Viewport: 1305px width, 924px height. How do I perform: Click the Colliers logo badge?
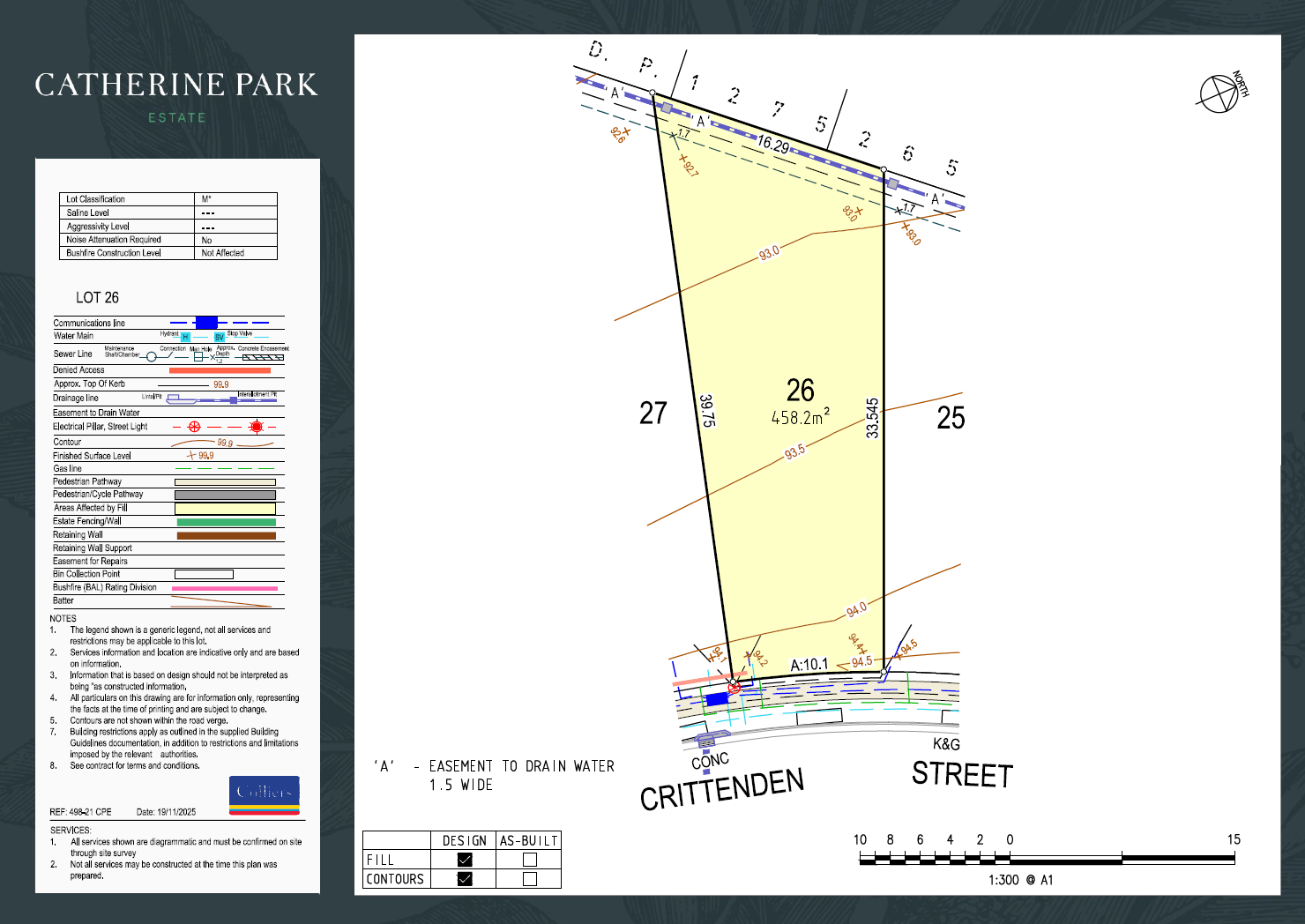264,794
